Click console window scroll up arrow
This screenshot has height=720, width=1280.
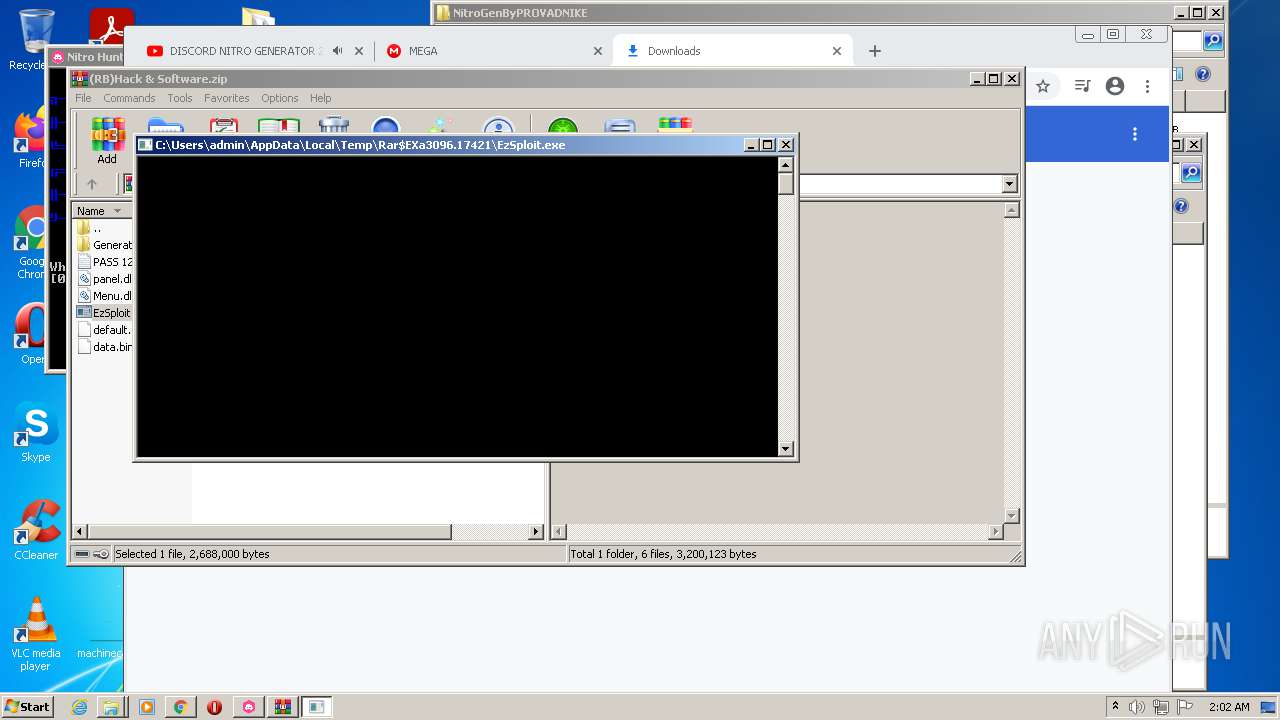point(786,165)
